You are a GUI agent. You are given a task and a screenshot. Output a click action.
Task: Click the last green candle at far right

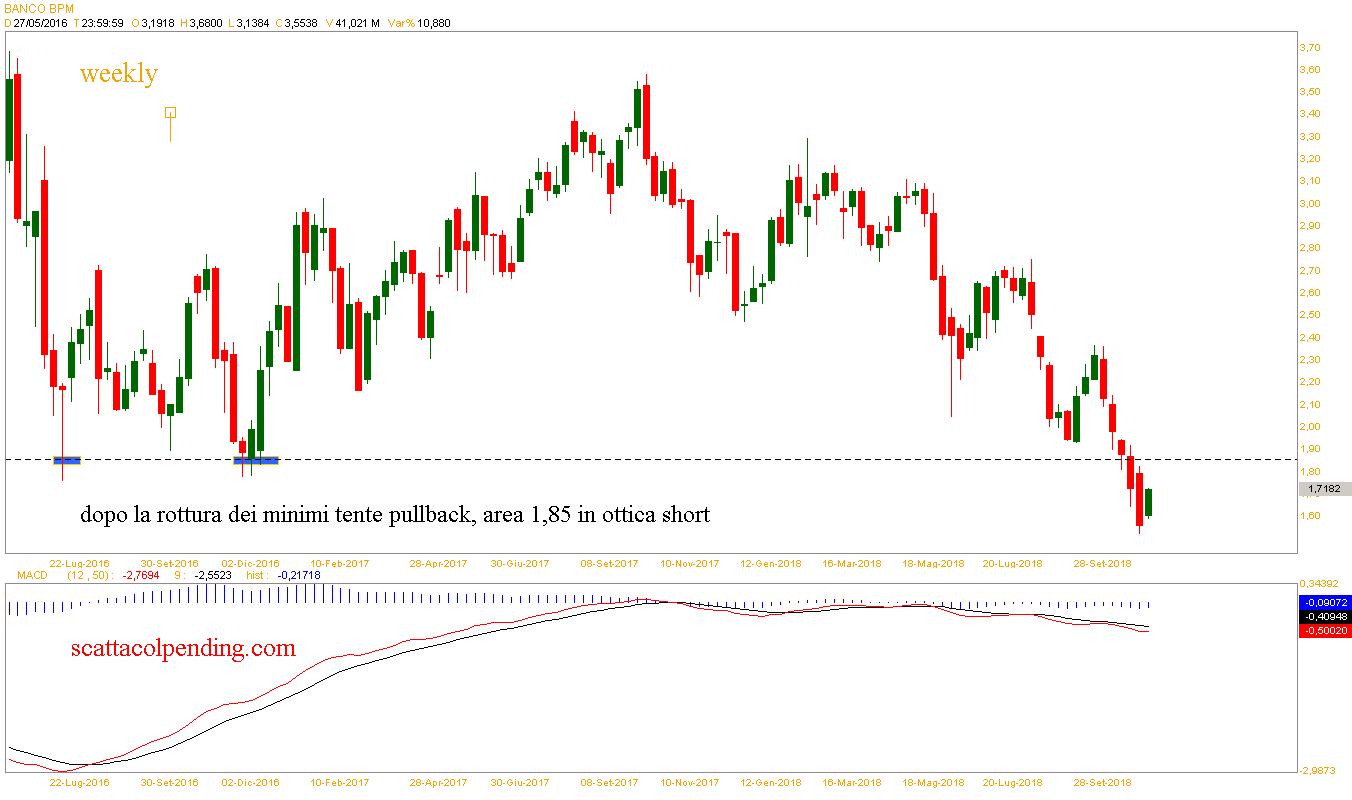1148,503
